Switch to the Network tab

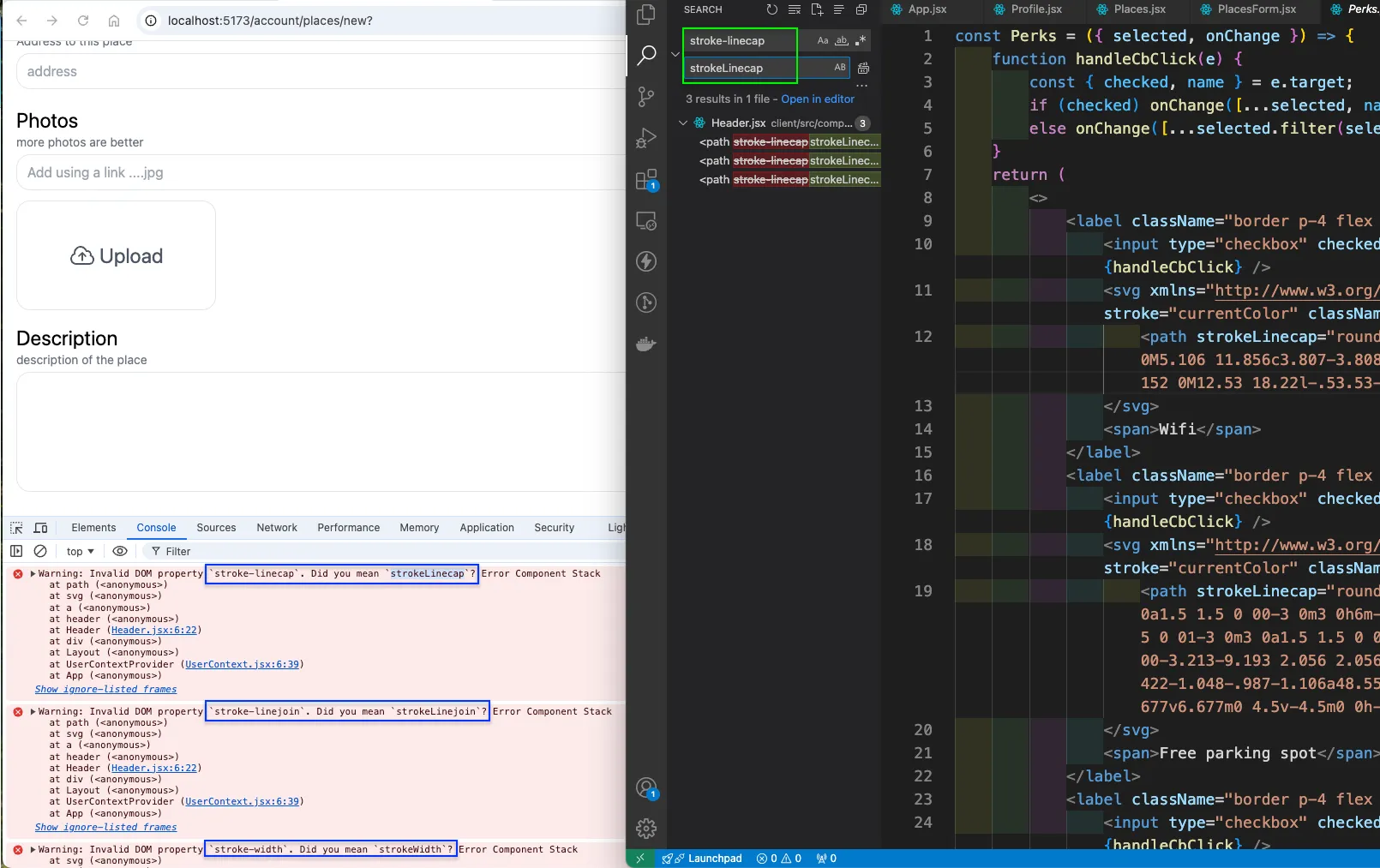point(277,528)
